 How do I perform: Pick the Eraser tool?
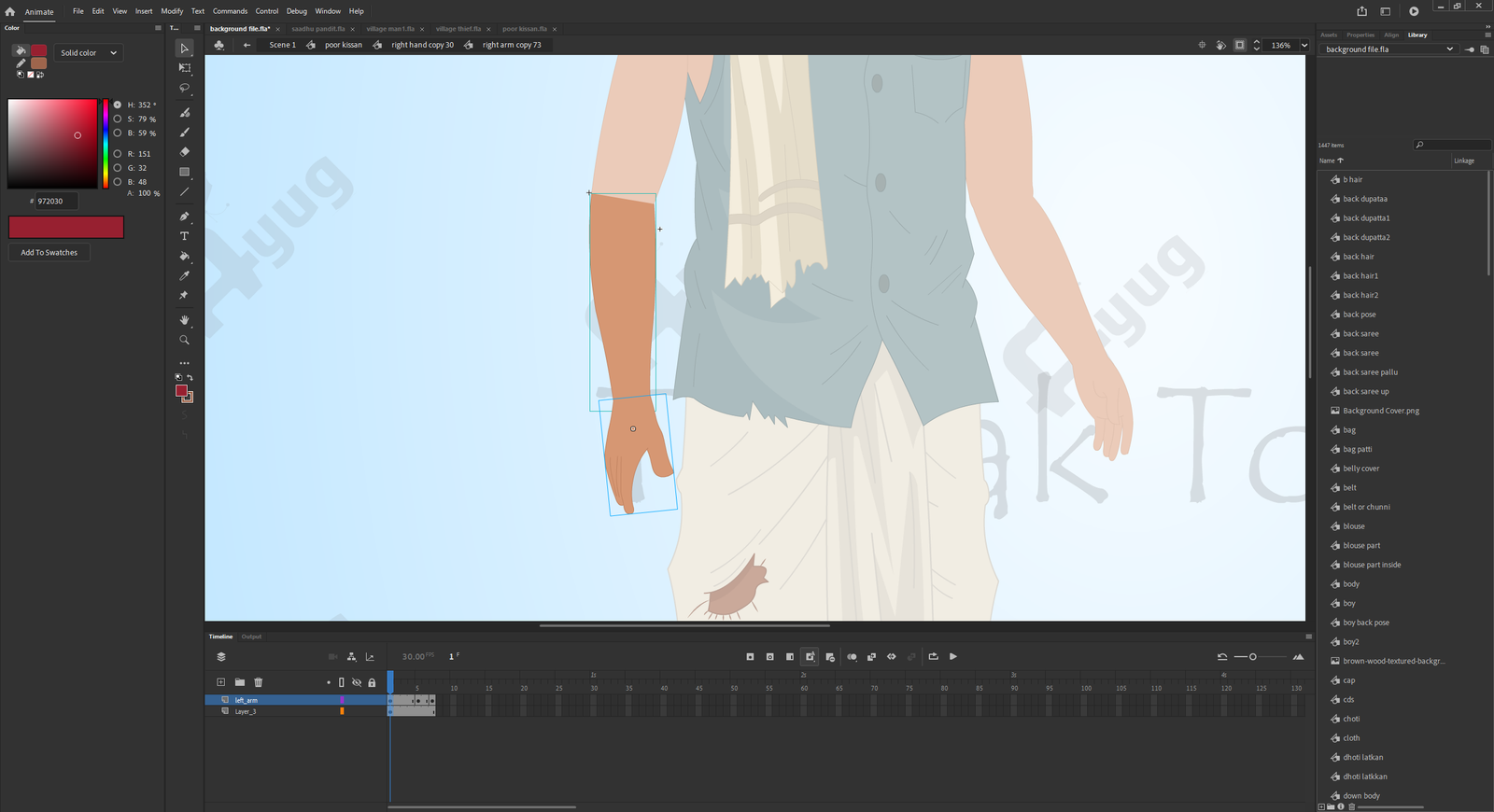point(185,152)
